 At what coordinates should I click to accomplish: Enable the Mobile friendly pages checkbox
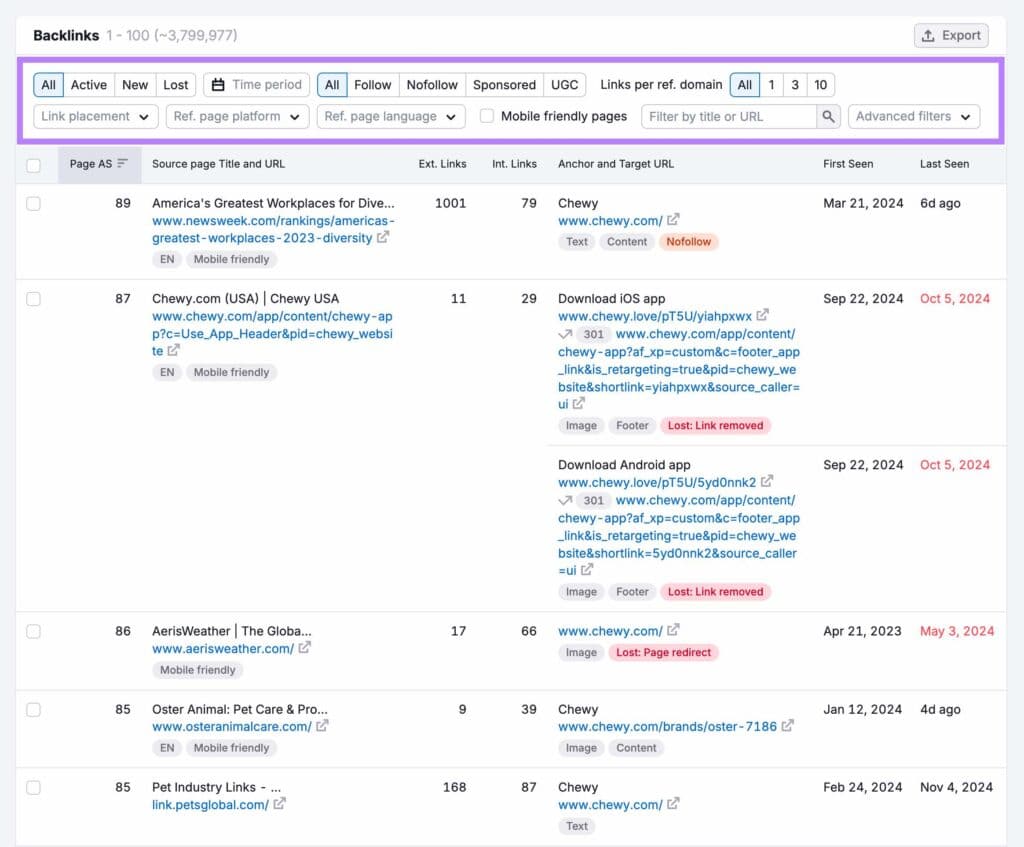(487, 116)
